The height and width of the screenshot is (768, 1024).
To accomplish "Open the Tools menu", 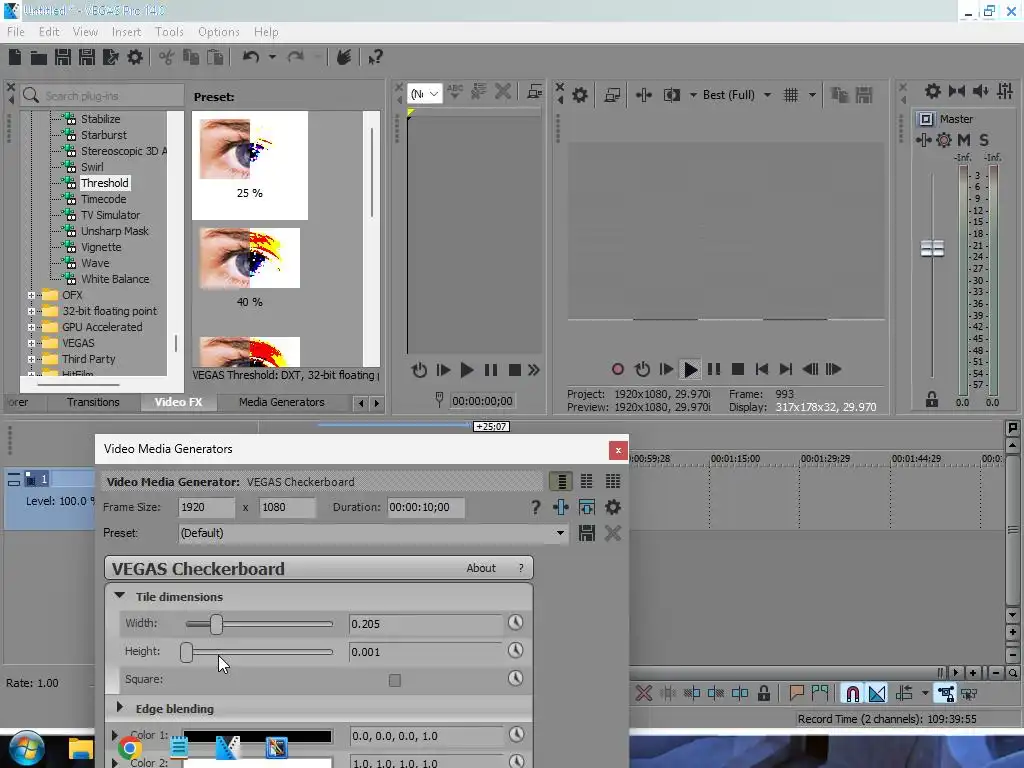I will pyautogui.click(x=169, y=32).
